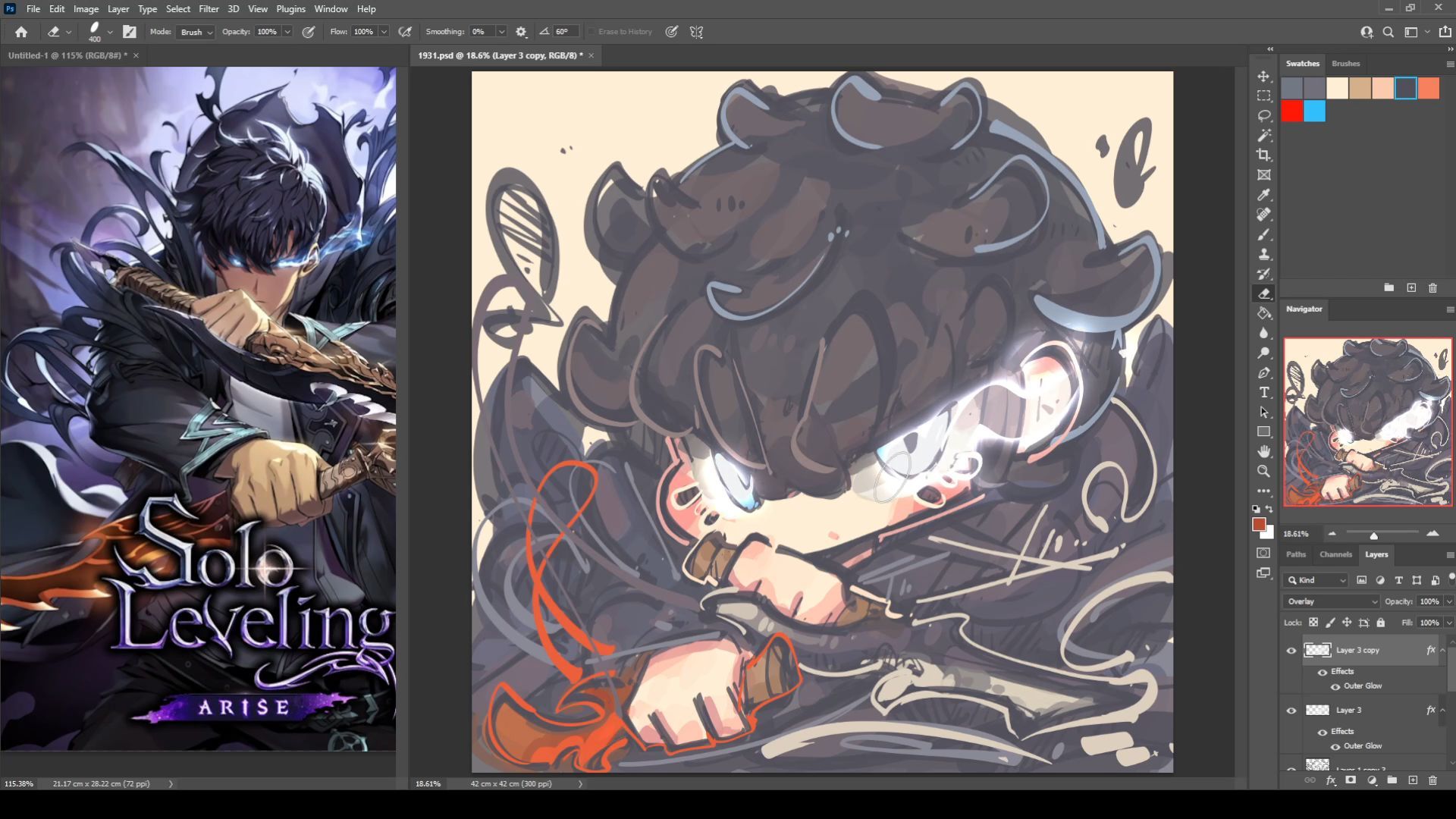Click the Navigator zoom slider handle
The image size is (1456, 819).
pos(1373,535)
